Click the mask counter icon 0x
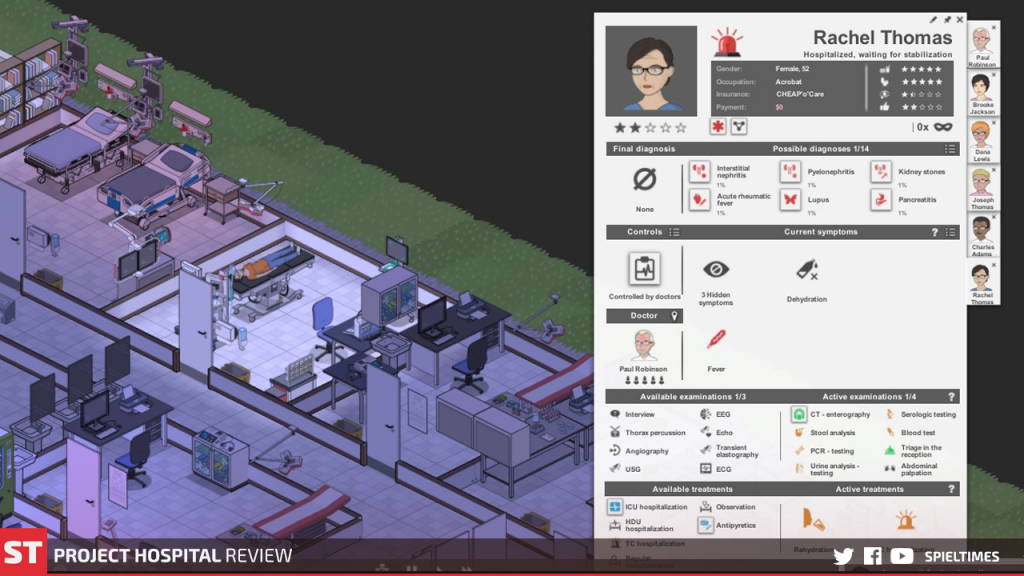Screen dimensions: 1024x576 pos(942,127)
